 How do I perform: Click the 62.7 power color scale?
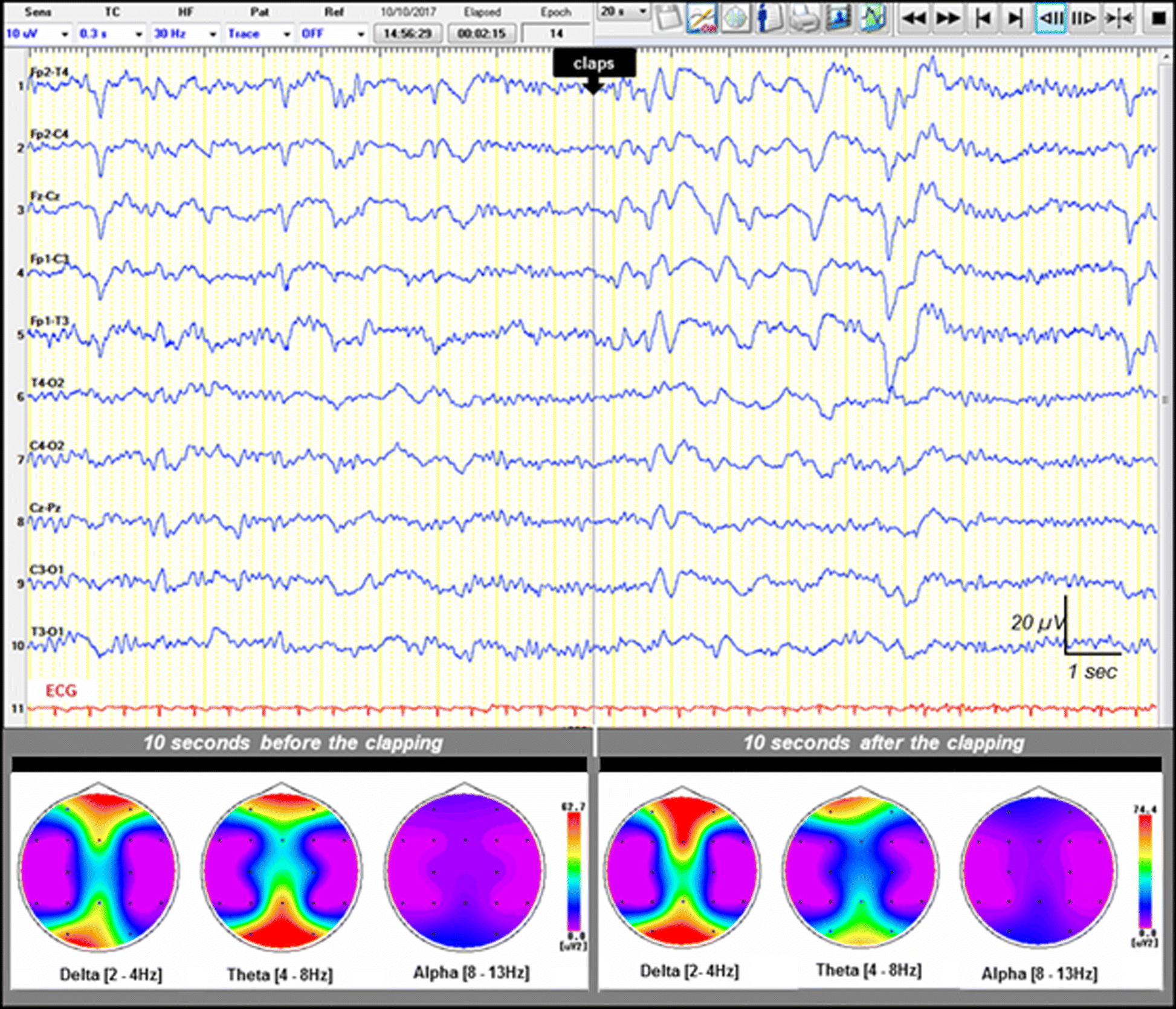[573, 872]
